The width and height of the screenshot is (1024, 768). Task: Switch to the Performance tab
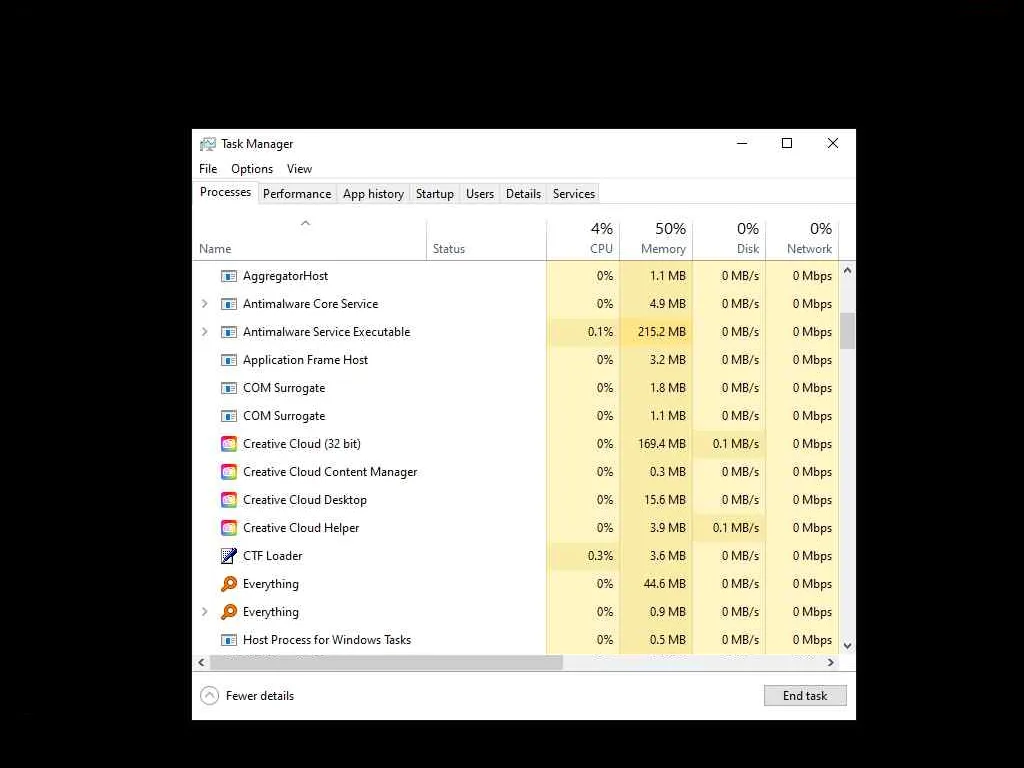(297, 194)
